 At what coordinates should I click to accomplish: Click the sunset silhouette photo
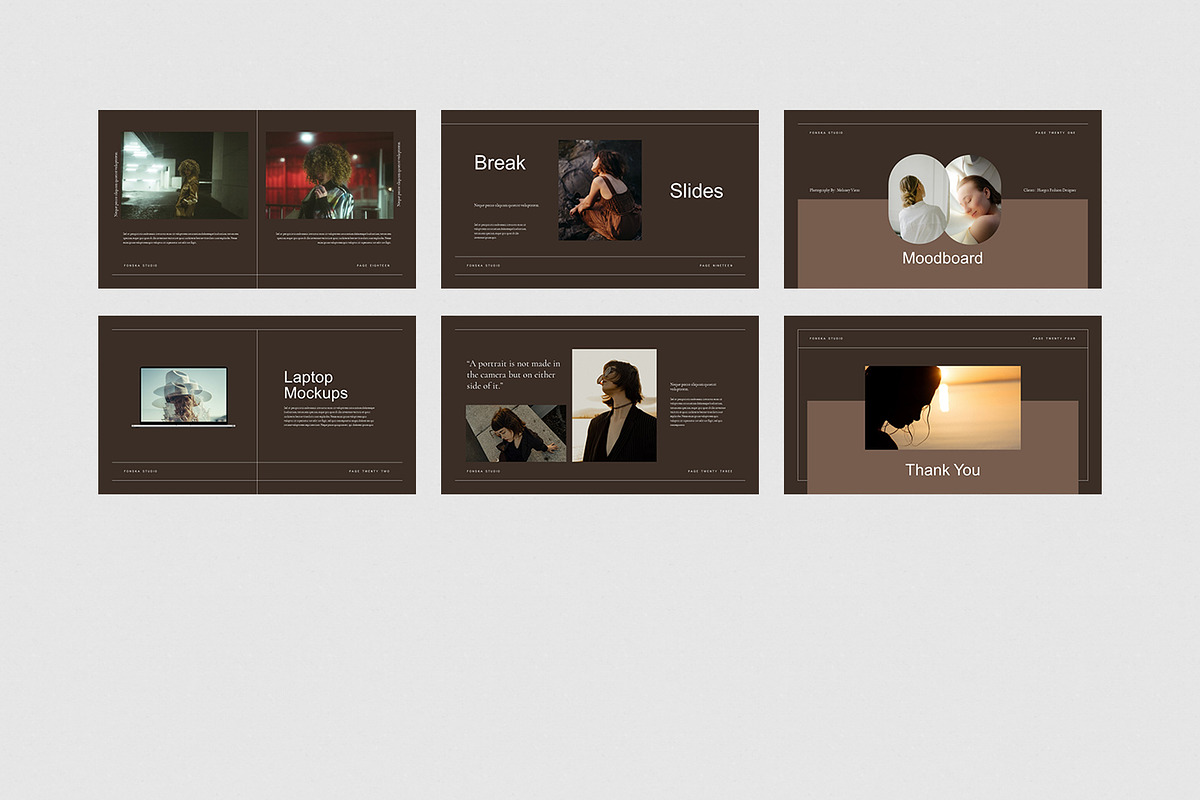point(942,408)
